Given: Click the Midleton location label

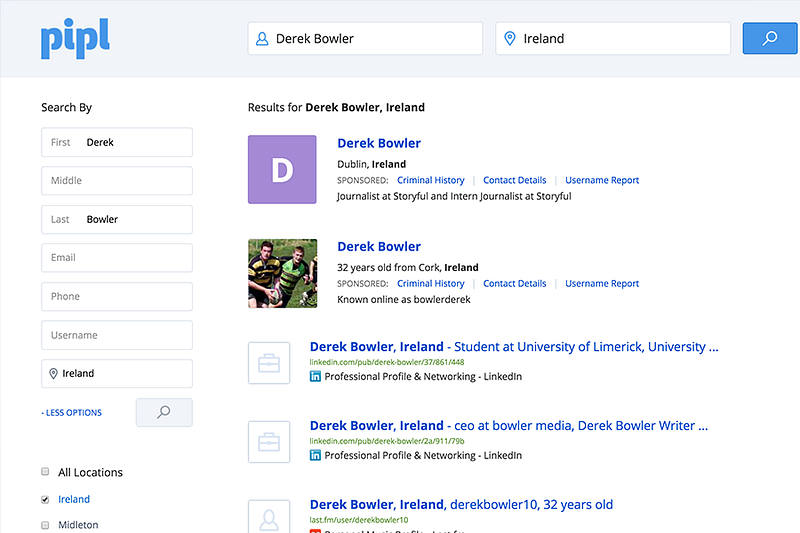Looking at the screenshot, I should tap(78, 525).
